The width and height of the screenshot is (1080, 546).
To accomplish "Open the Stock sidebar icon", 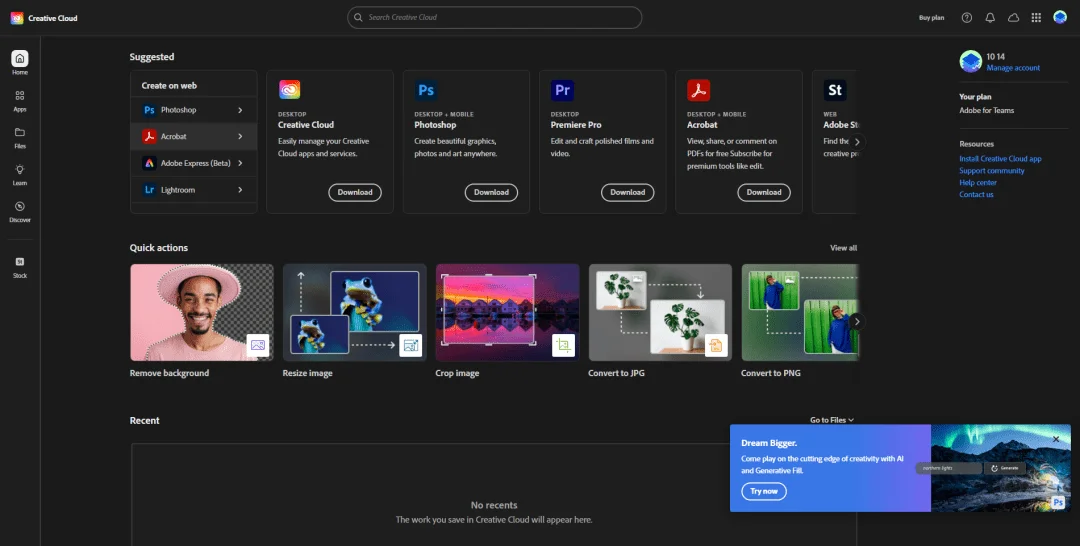I will 20,262.
